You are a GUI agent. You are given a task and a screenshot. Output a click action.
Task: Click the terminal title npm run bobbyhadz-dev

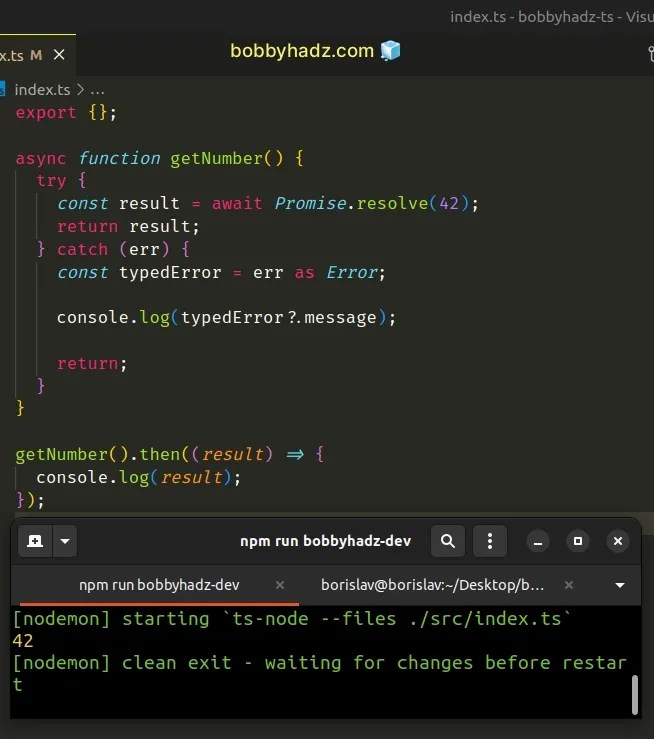[x=326, y=541]
